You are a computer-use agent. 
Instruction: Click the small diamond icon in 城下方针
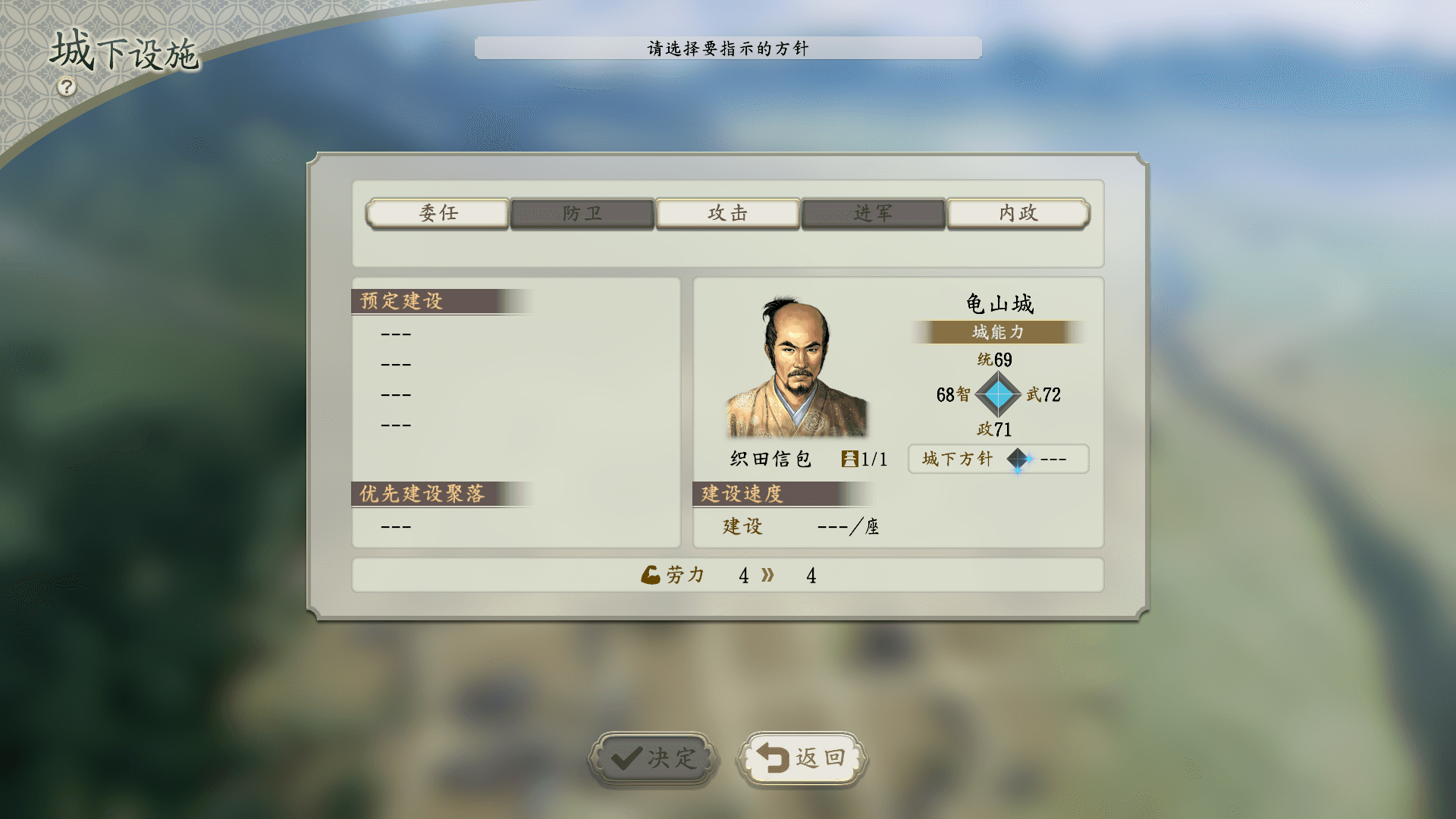coord(1018,460)
